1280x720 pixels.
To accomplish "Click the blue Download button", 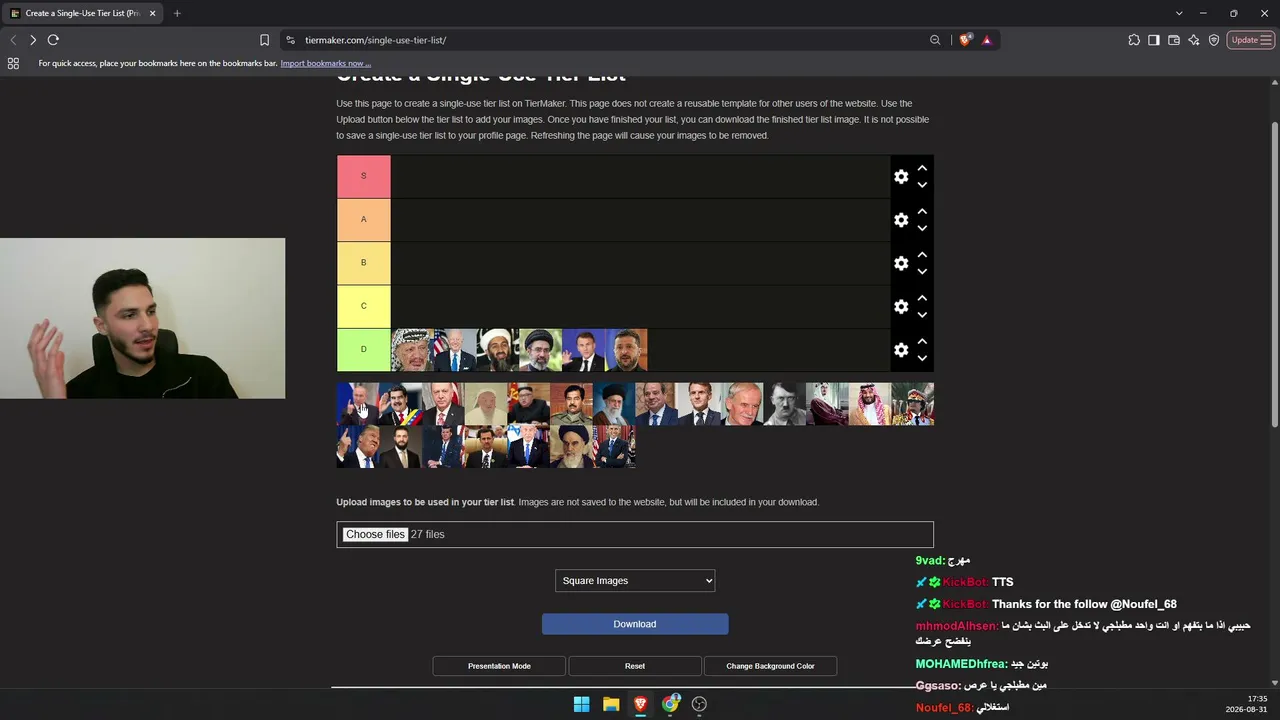I will pyautogui.click(x=635, y=624).
